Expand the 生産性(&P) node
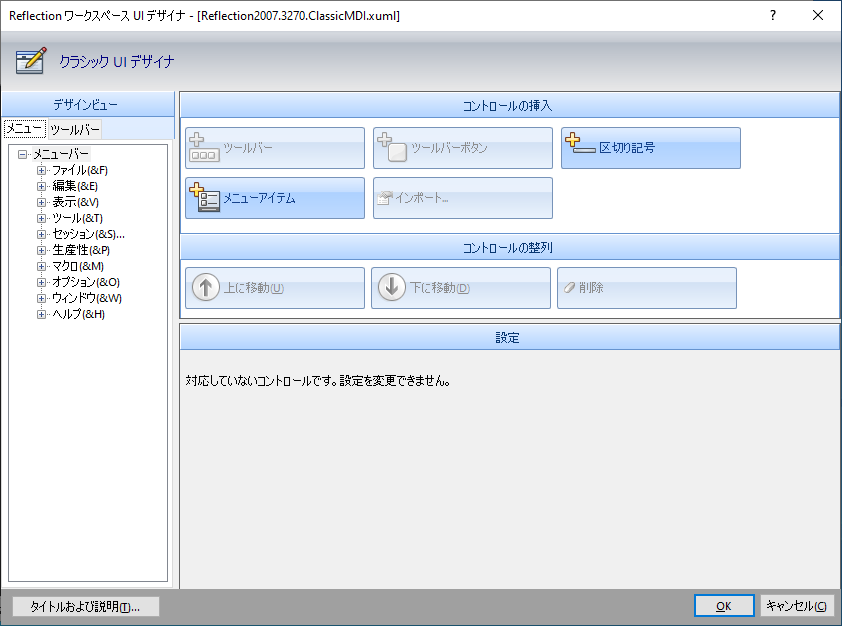Viewport: 842px width, 626px height. coord(41,250)
